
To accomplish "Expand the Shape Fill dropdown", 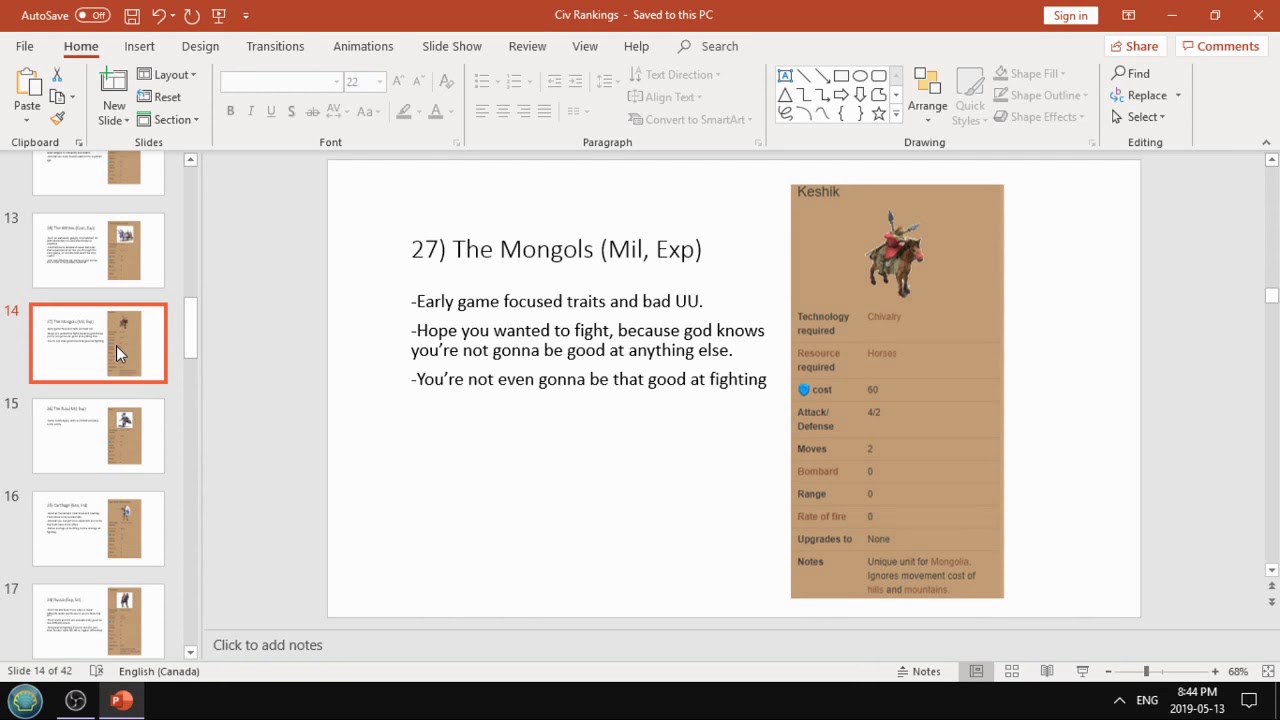I will point(1029,74).
